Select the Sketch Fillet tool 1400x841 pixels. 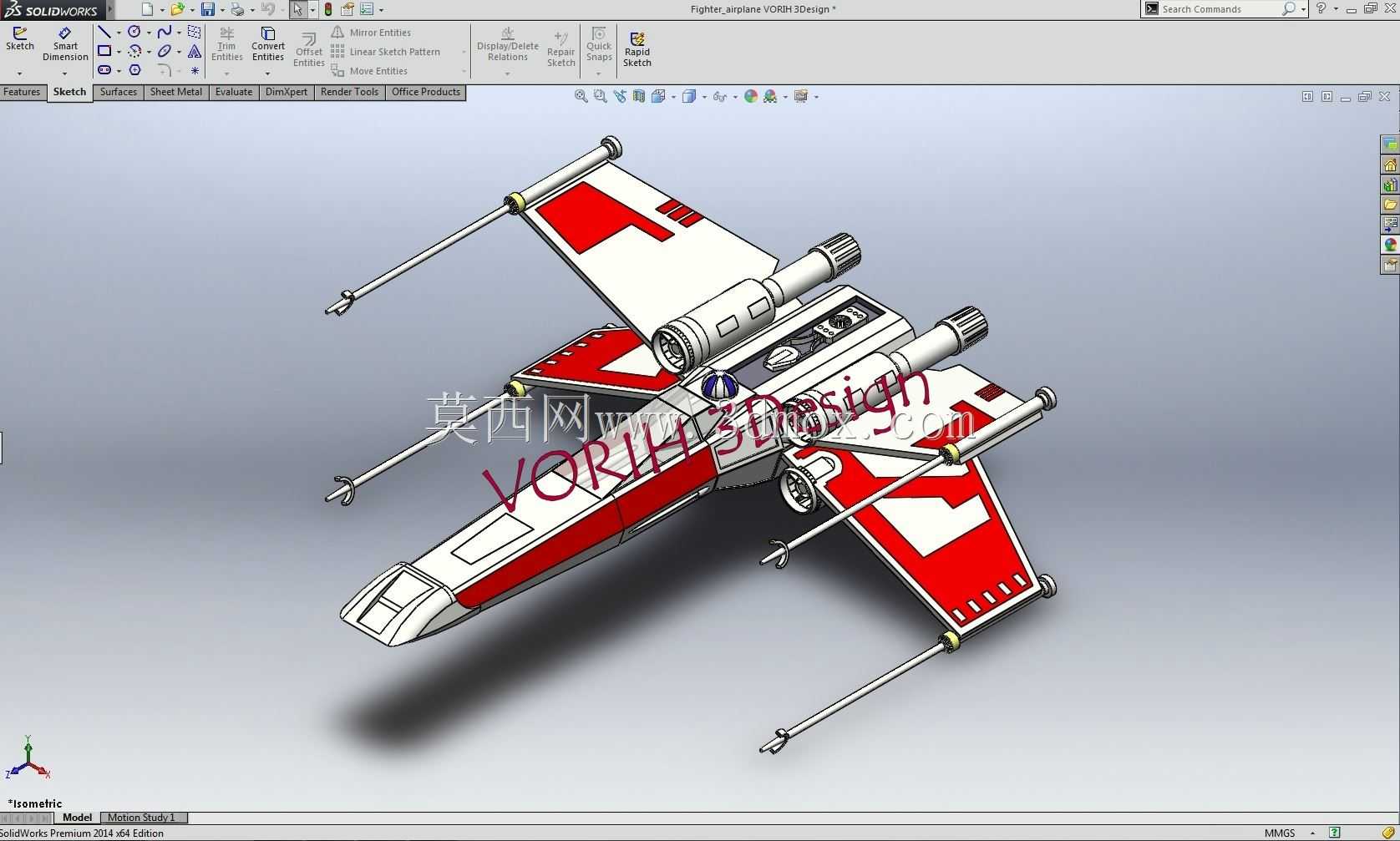point(165,70)
